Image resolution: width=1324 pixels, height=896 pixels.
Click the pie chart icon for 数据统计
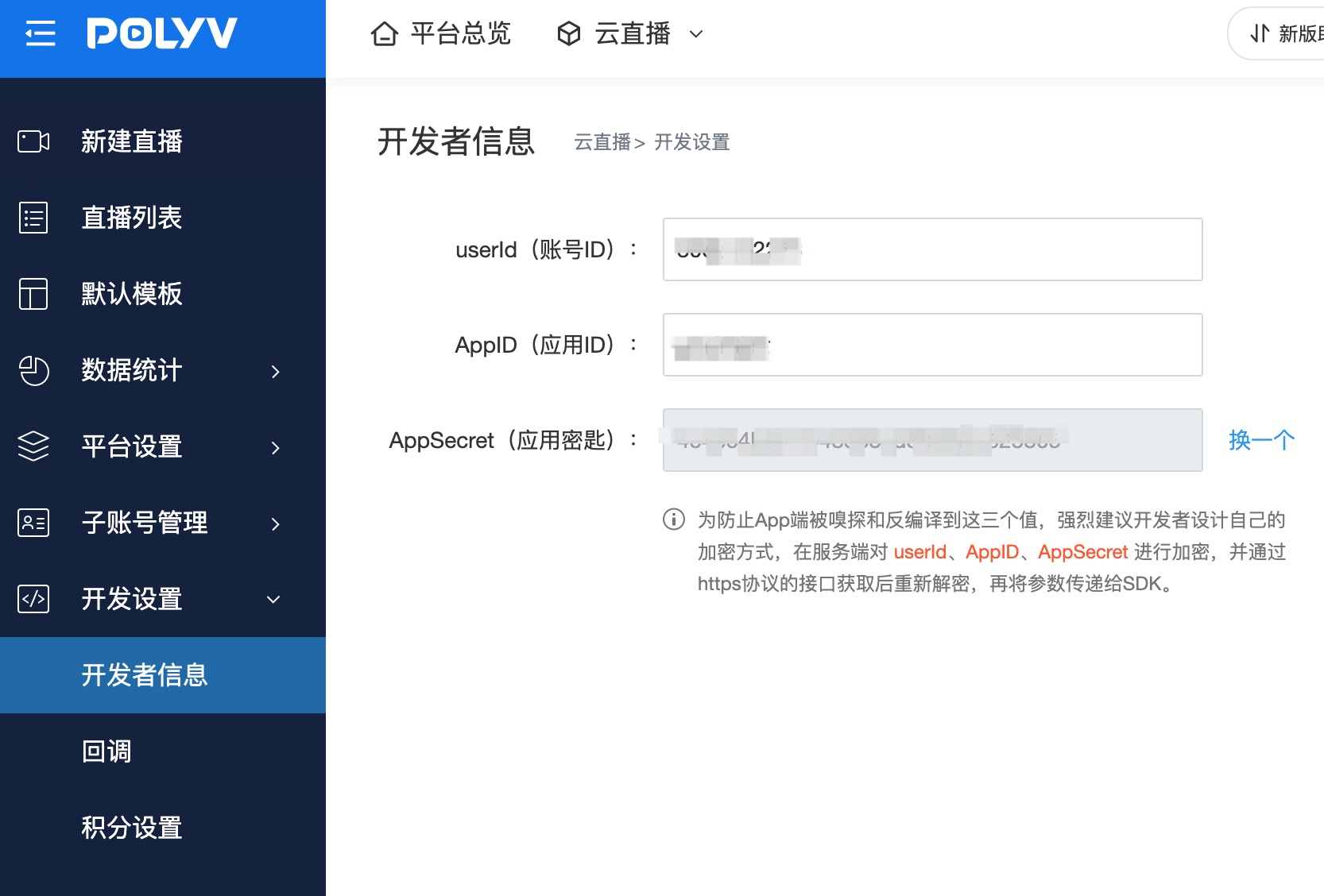coord(32,370)
